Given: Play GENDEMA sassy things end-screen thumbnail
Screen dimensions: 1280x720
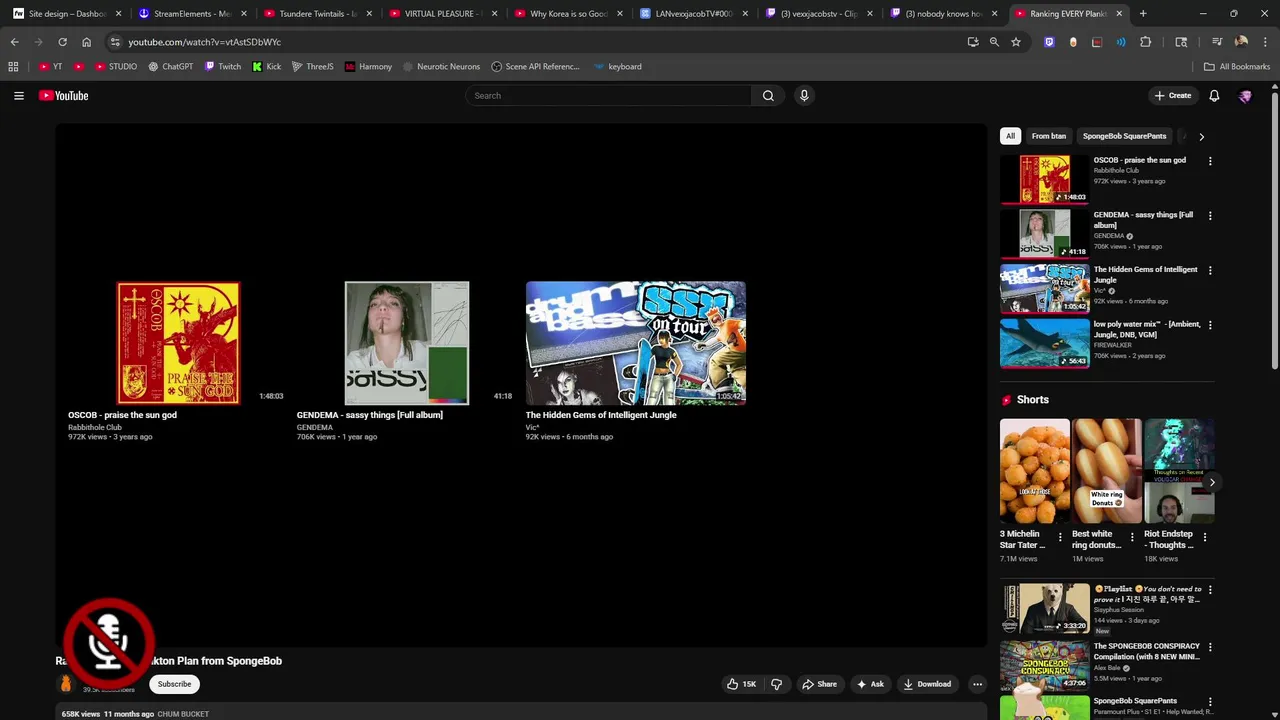Looking at the screenshot, I should (407, 343).
